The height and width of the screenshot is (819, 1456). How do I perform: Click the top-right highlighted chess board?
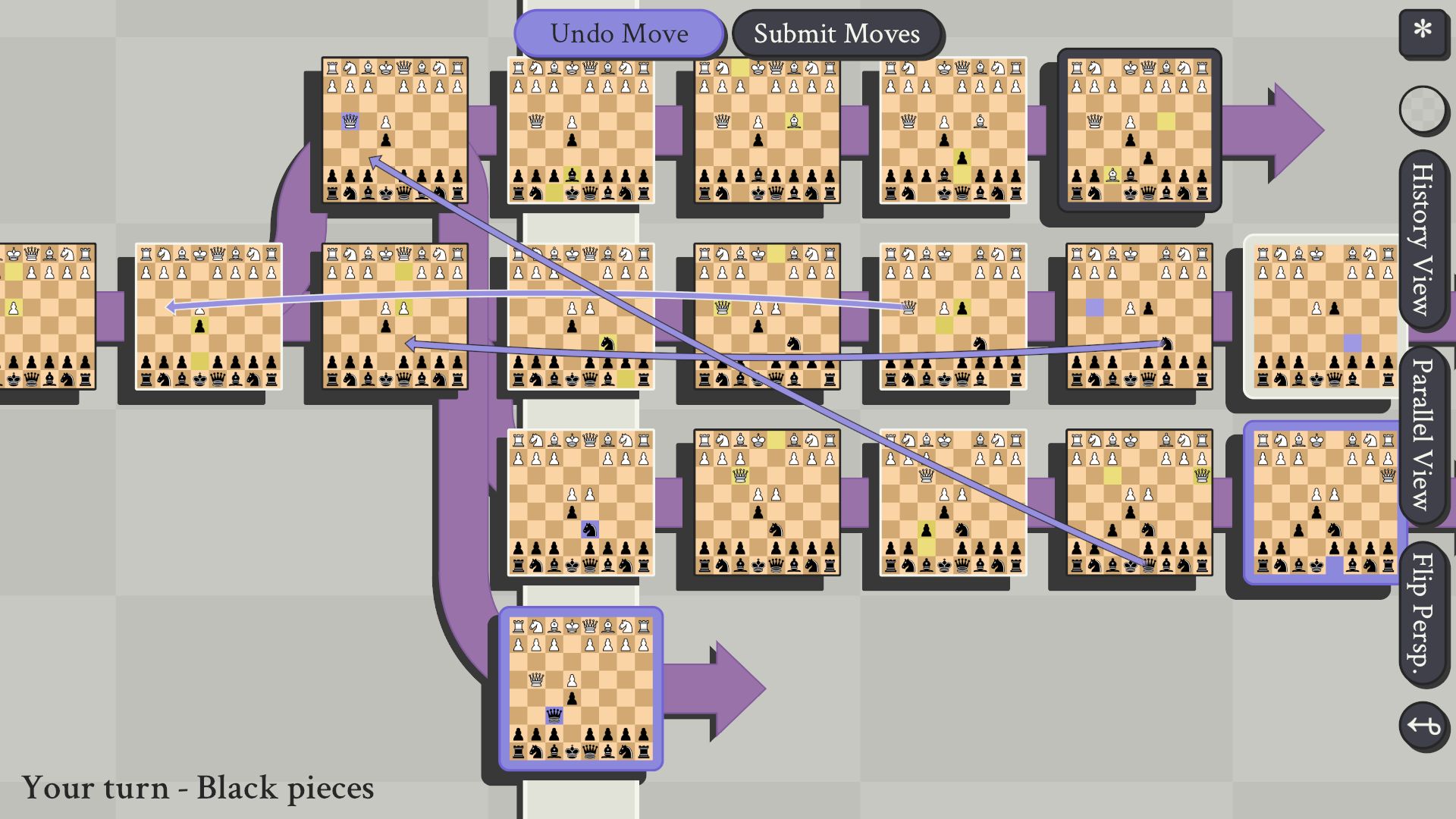(1139, 132)
